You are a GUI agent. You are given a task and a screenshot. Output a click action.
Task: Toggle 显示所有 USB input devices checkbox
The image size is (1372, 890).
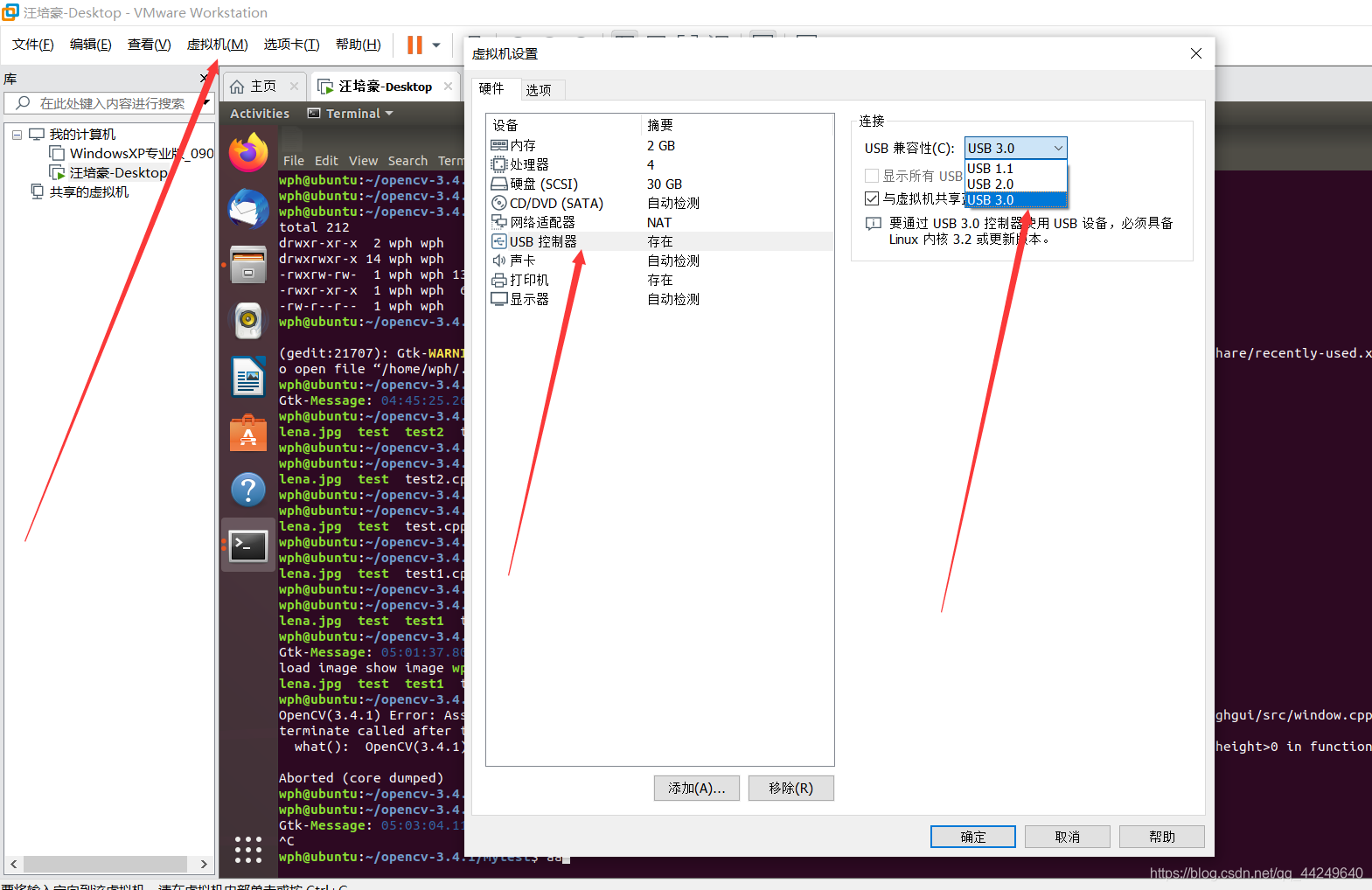872,176
